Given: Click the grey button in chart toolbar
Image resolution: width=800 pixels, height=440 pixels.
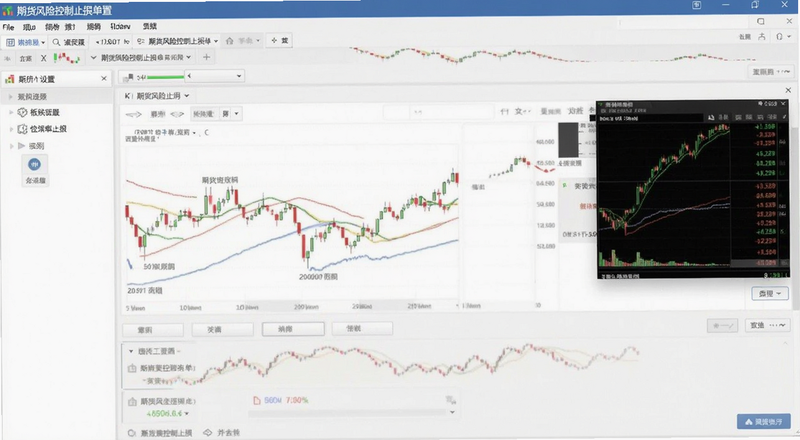Looking at the screenshot, I should coord(203,114).
